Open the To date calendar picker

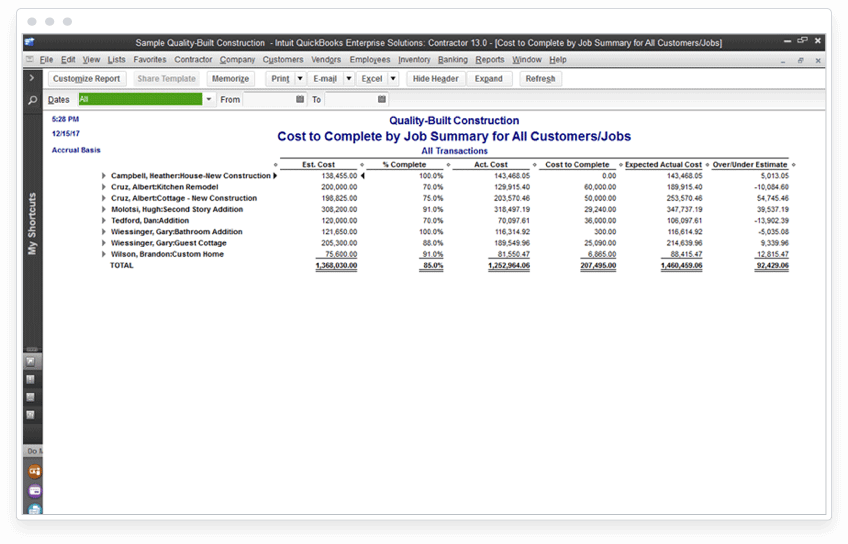381,99
